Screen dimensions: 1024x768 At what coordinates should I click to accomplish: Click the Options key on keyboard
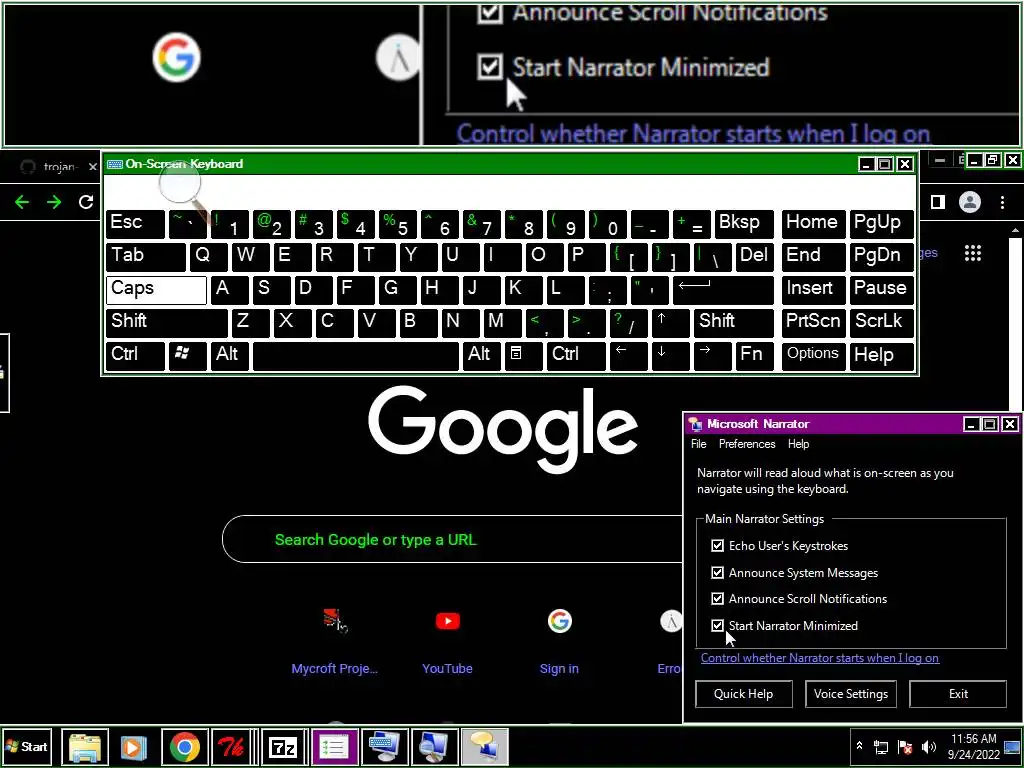pos(813,355)
